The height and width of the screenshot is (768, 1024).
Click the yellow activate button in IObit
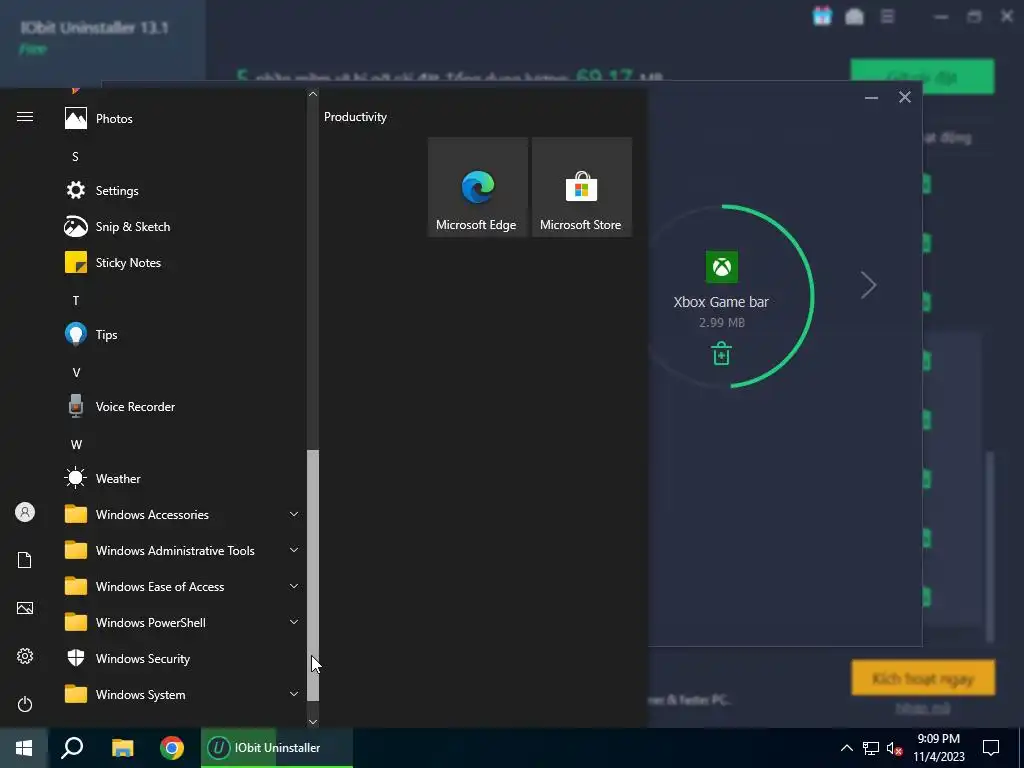click(923, 677)
